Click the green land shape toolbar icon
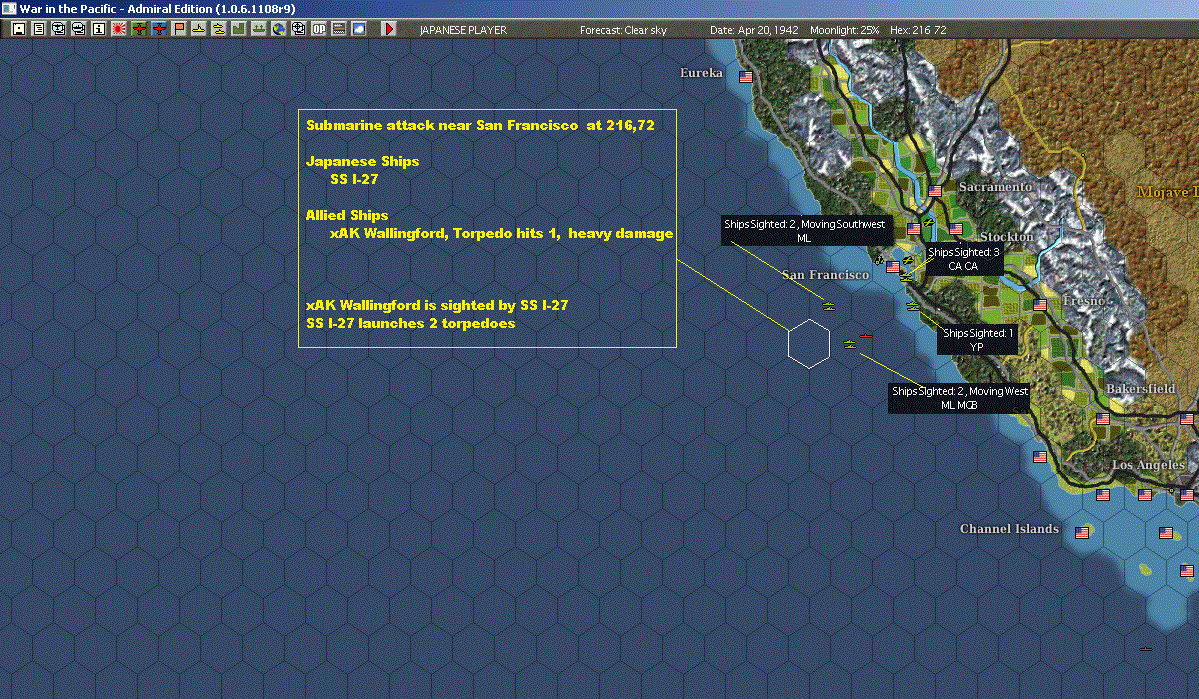 point(239,29)
